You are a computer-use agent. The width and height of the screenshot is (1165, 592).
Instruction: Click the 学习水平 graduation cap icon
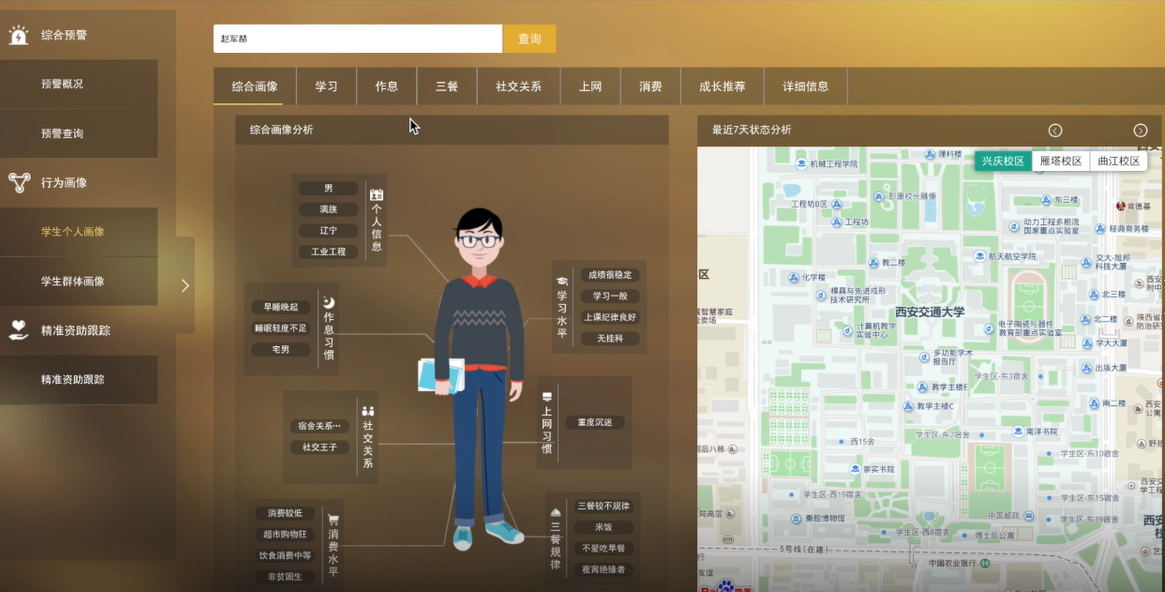(x=562, y=281)
